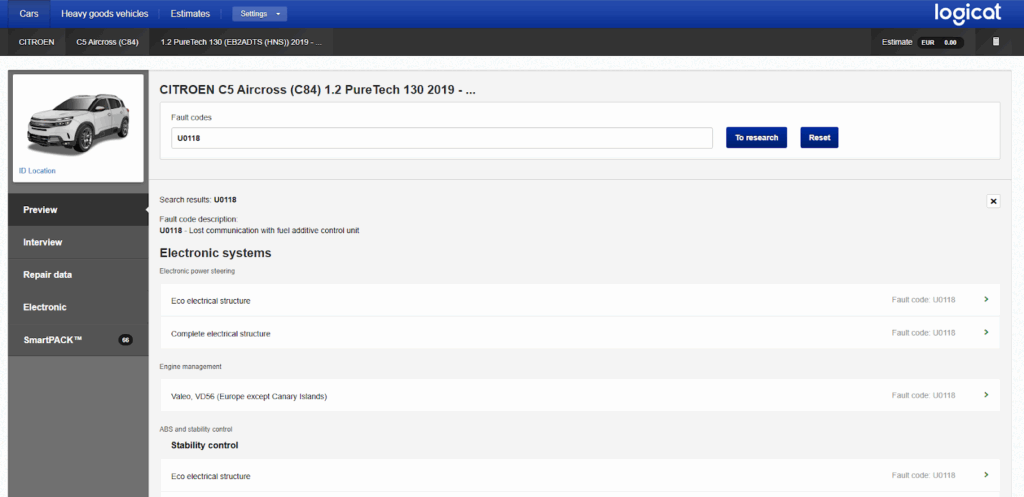Open the SmartPACK 66 count badge
1024x497 pixels.
125,340
